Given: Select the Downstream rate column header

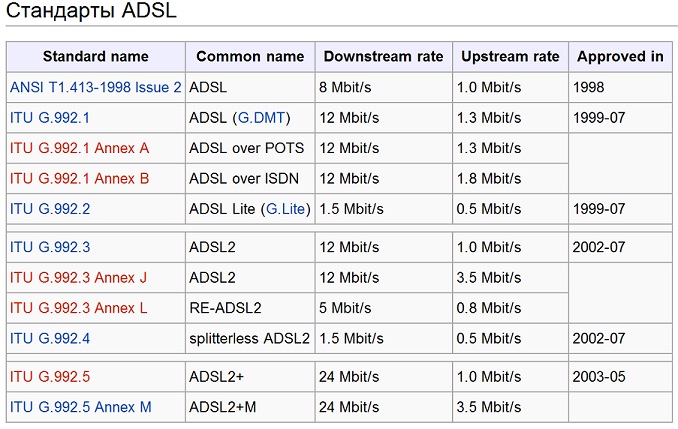Looking at the screenshot, I should pyautogui.click(x=383, y=56).
